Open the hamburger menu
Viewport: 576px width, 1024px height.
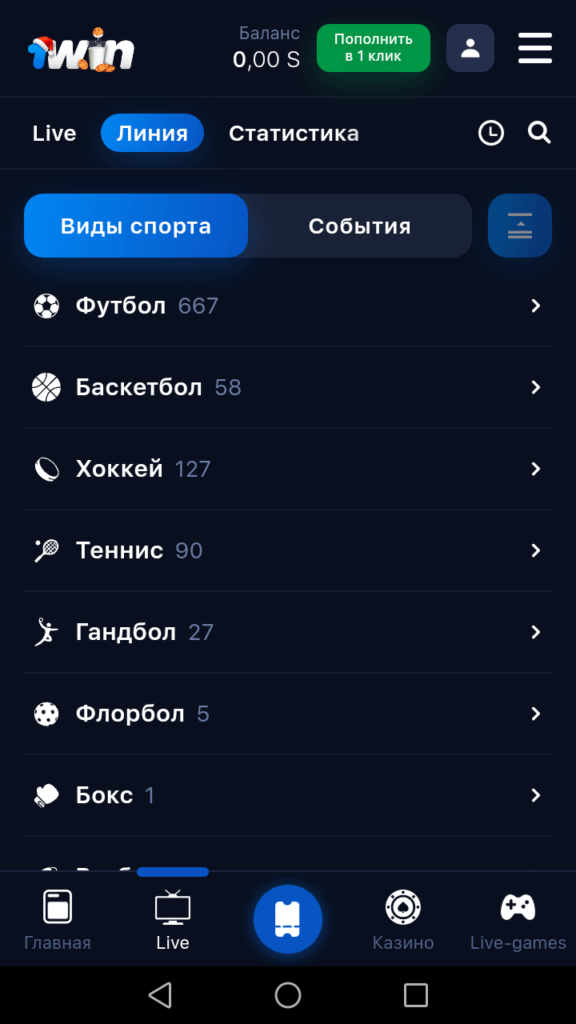tap(535, 48)
